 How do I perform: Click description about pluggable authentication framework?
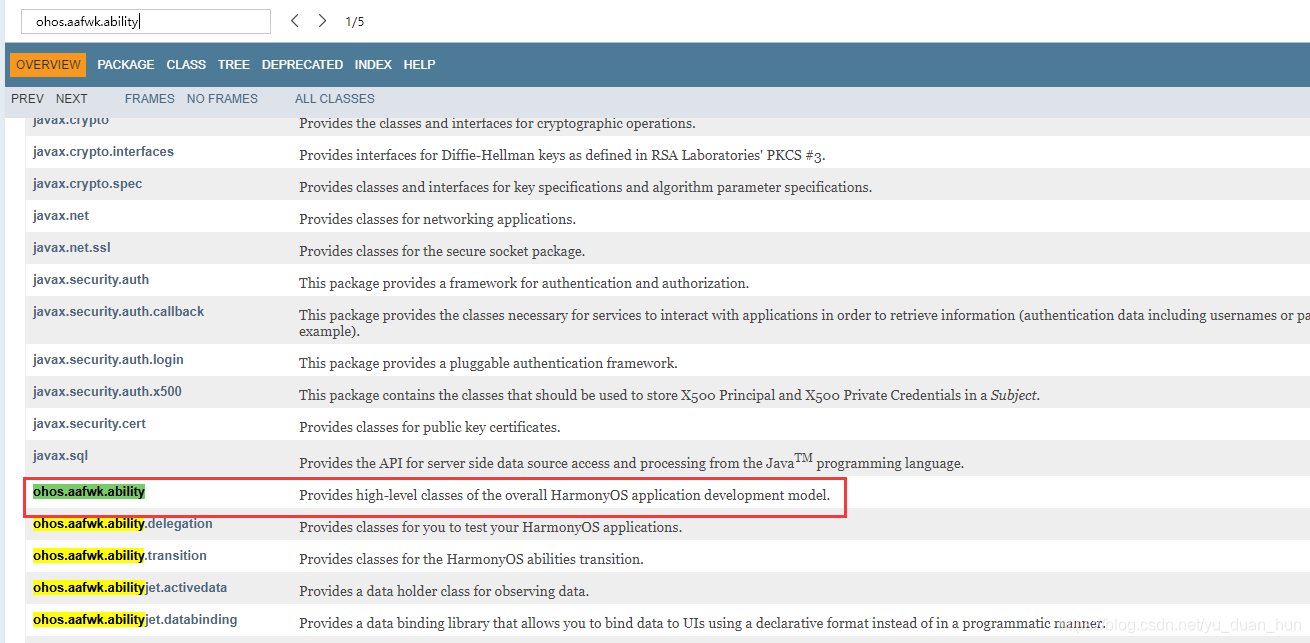point(488,364)
